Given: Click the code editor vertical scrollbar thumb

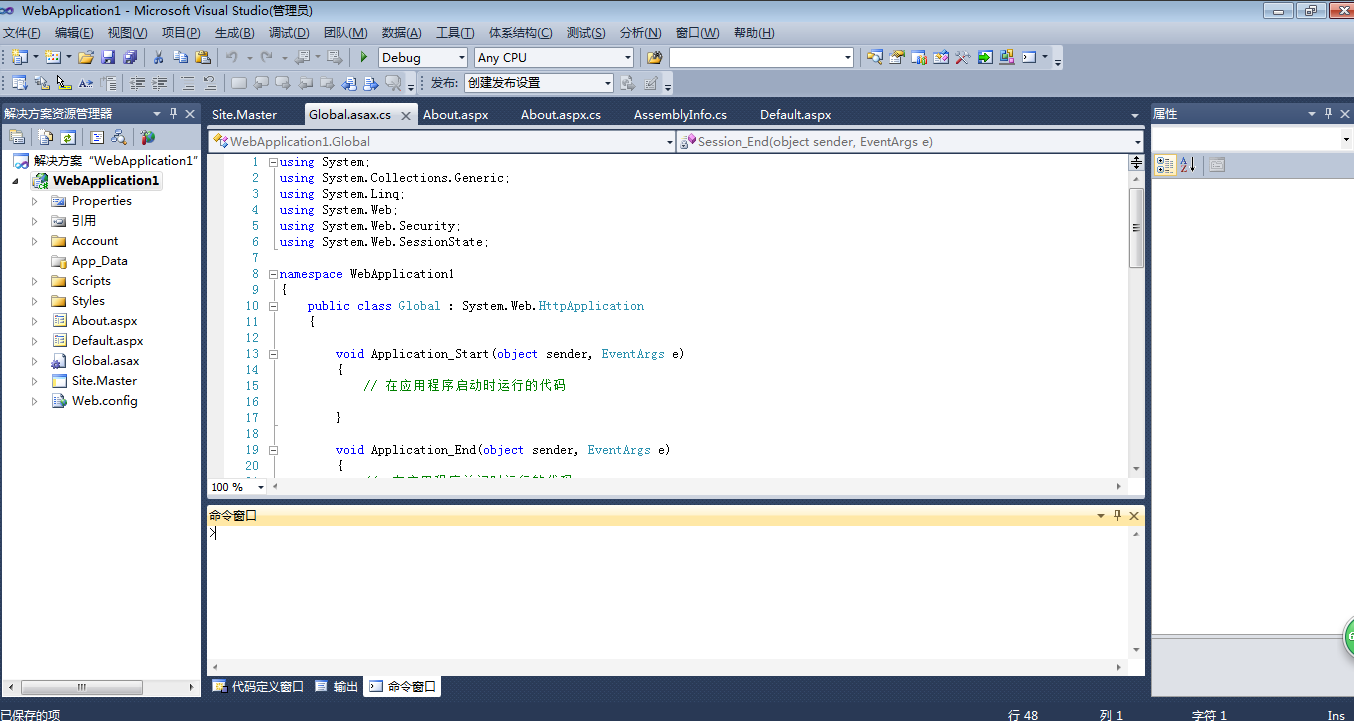Looking at the screenshot, I should [x=1136, y=227].
